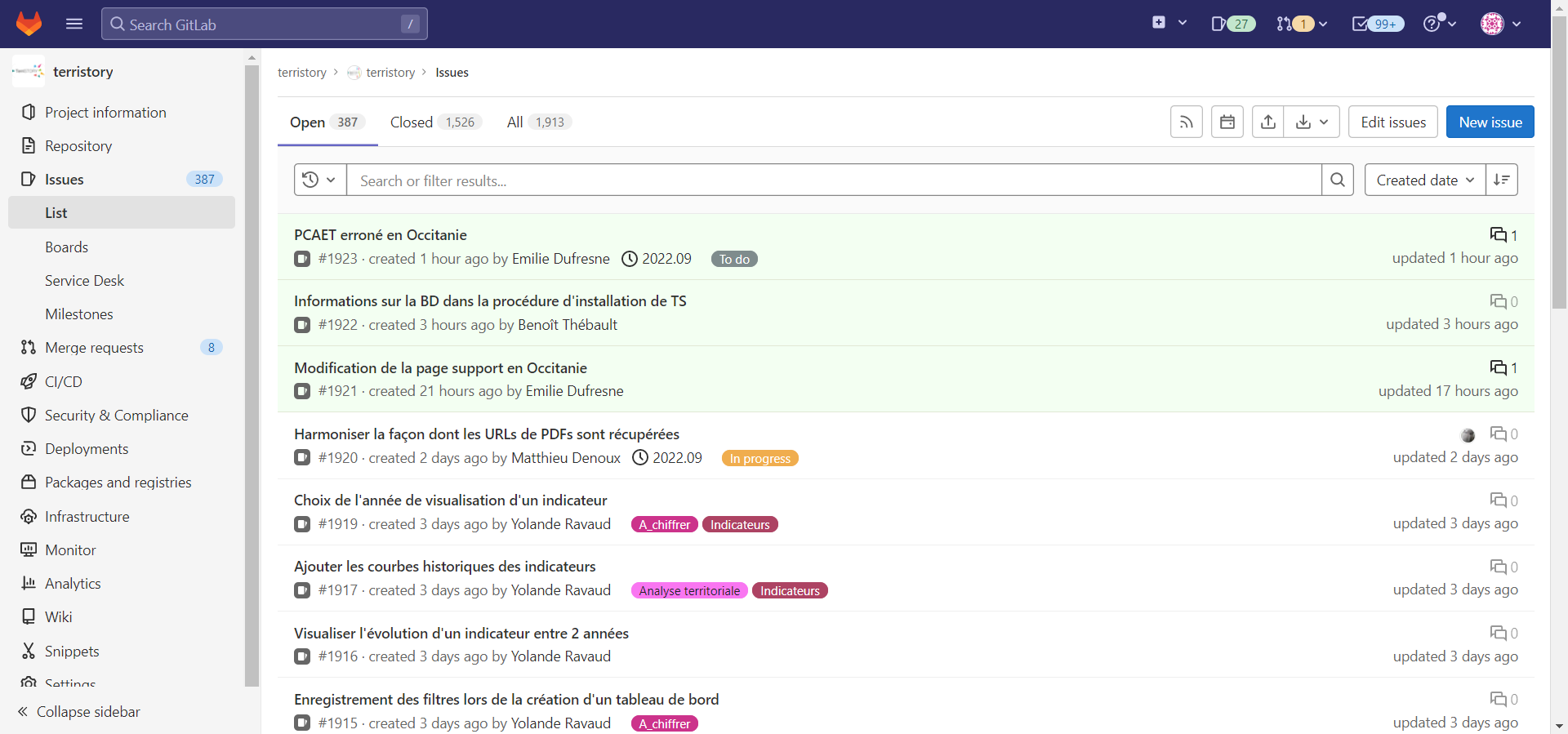Image resolution: width=1568 pixels, height=734 pixels.
Task: Click the page vertical scrollbar
Action: click(1559, 163)
